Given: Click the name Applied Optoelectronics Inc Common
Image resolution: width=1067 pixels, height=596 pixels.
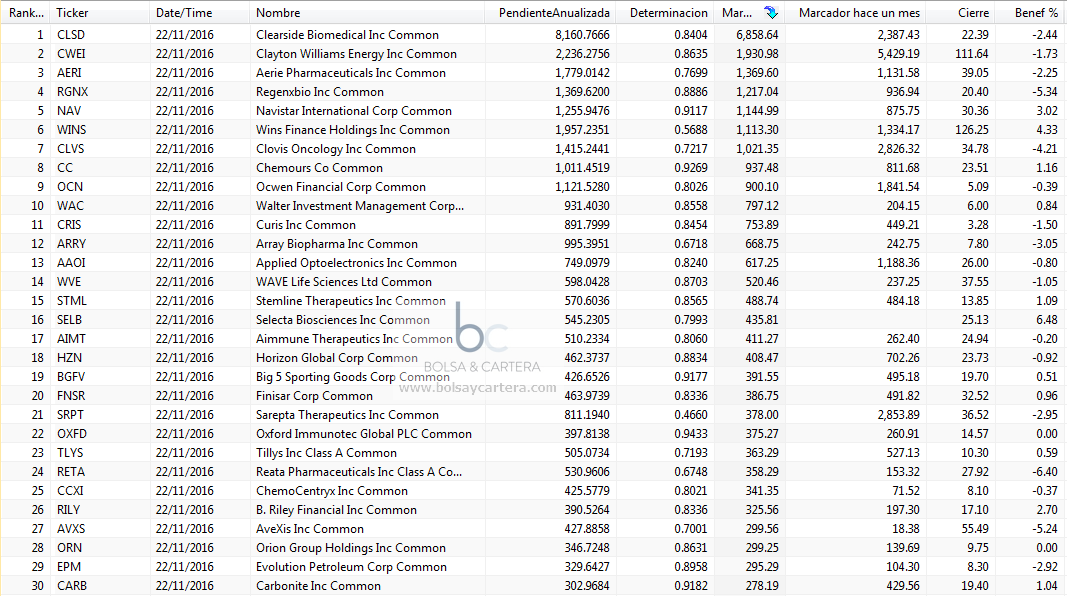Looking at the screenshot, I should click(357, 263).
